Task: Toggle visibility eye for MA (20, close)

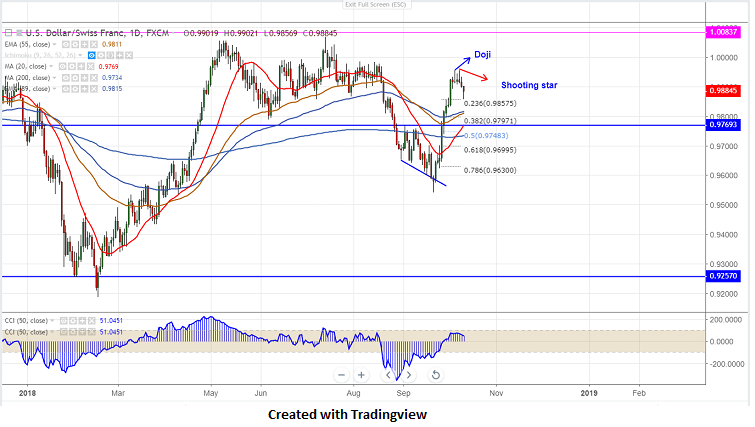Action: 63,66
